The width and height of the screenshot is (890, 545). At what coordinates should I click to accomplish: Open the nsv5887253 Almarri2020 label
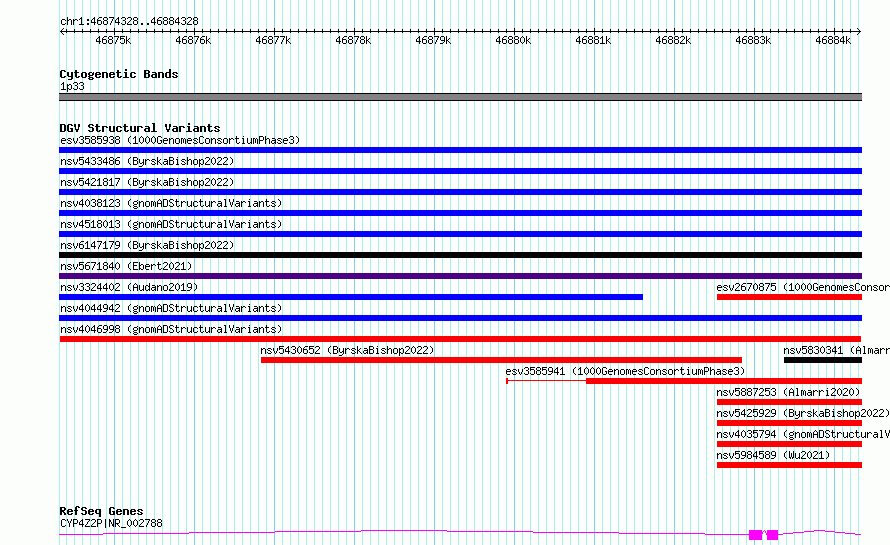click(788, 392)
